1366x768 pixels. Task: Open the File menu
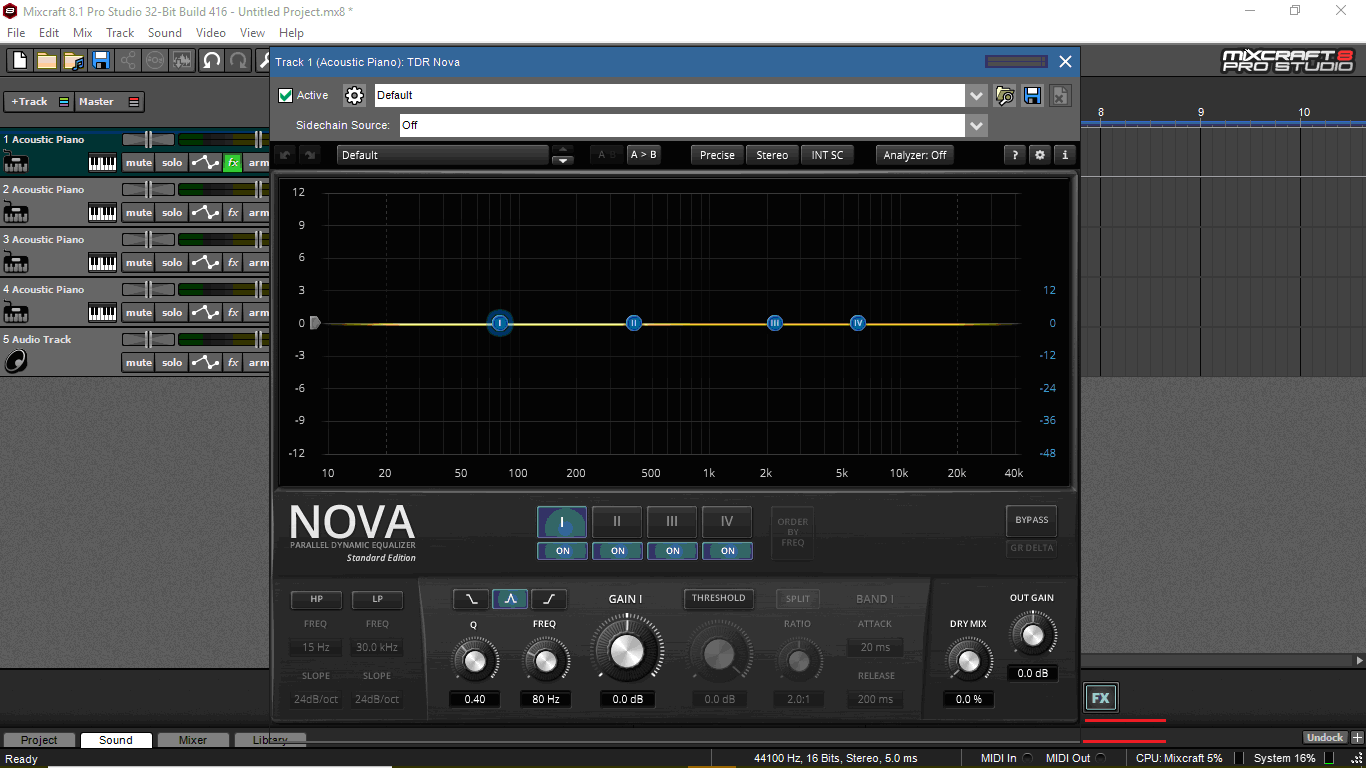click(16, 33)
